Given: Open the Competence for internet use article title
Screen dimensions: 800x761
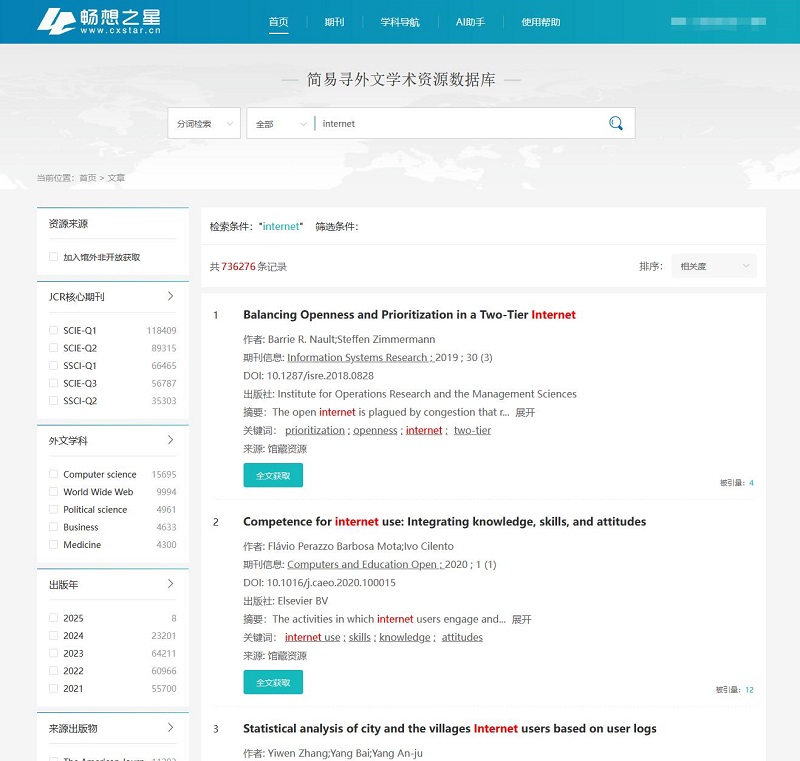Looking at the screenshot, I should (x=444, y=522).
